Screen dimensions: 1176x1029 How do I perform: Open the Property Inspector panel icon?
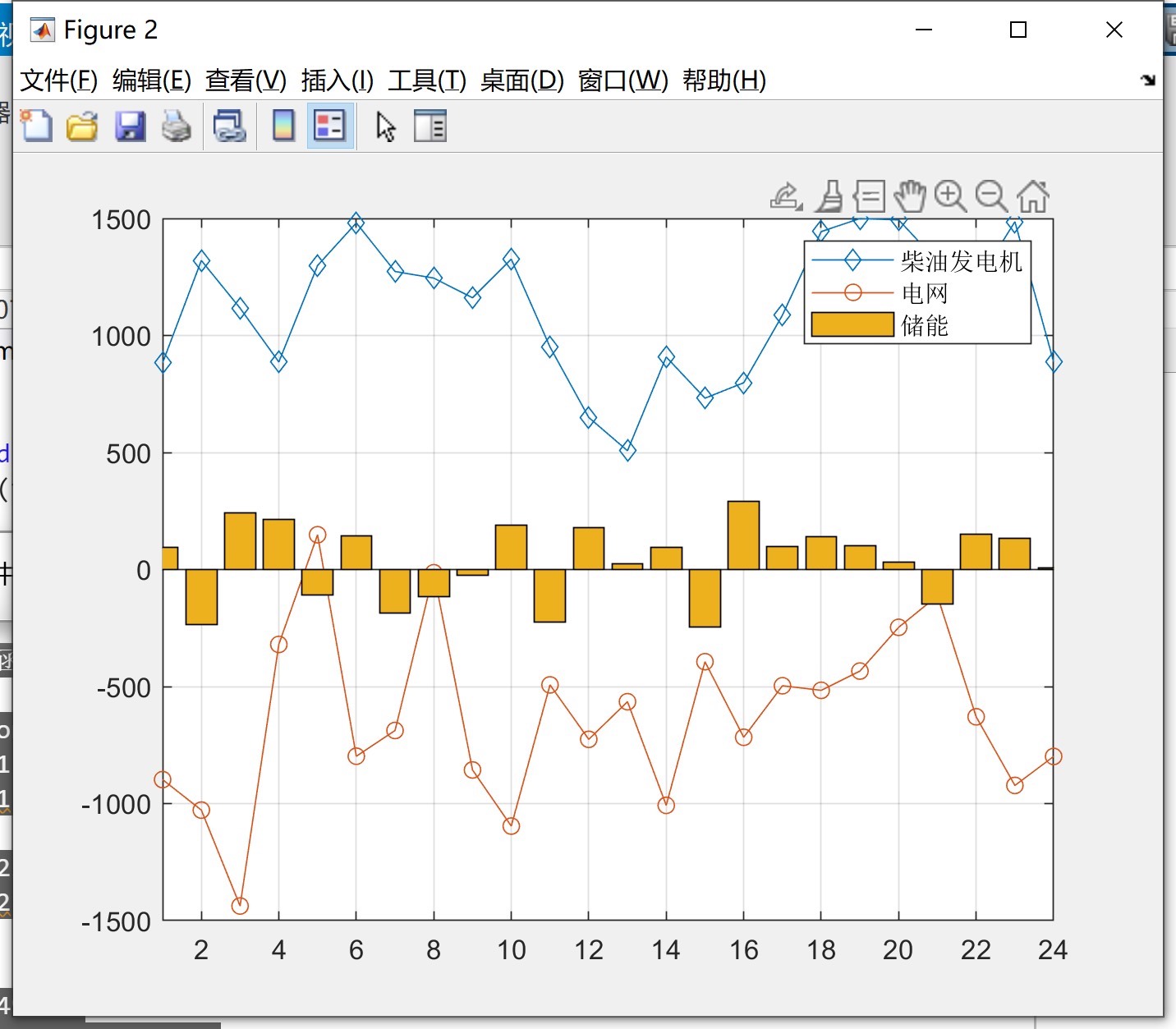coord(430,126)
